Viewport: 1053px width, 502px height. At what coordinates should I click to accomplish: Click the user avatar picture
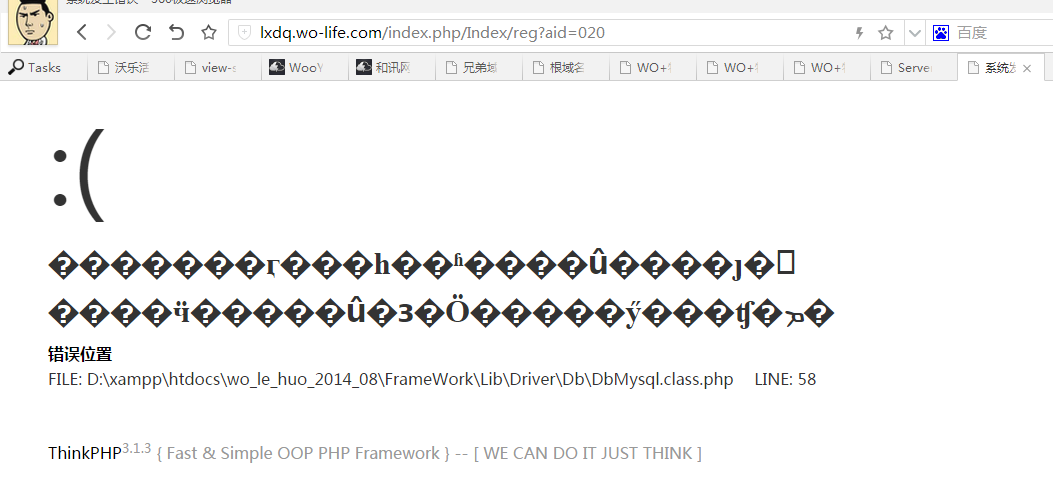(33, 22)
